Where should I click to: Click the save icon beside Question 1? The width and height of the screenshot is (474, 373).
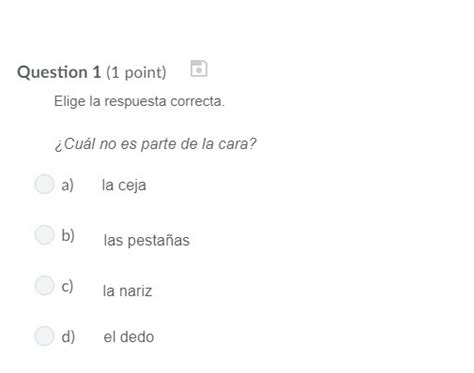[x=199, y=69]
